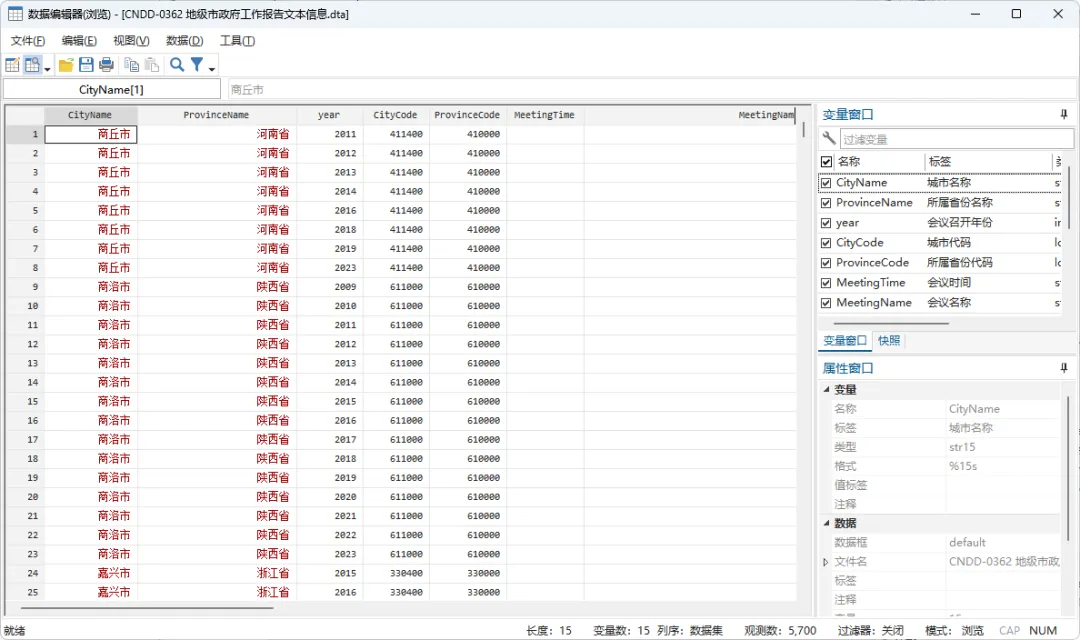Uncheck the year variable checkbox
The height and width of the screenshot is (640, 1080).
click(826, 223)
